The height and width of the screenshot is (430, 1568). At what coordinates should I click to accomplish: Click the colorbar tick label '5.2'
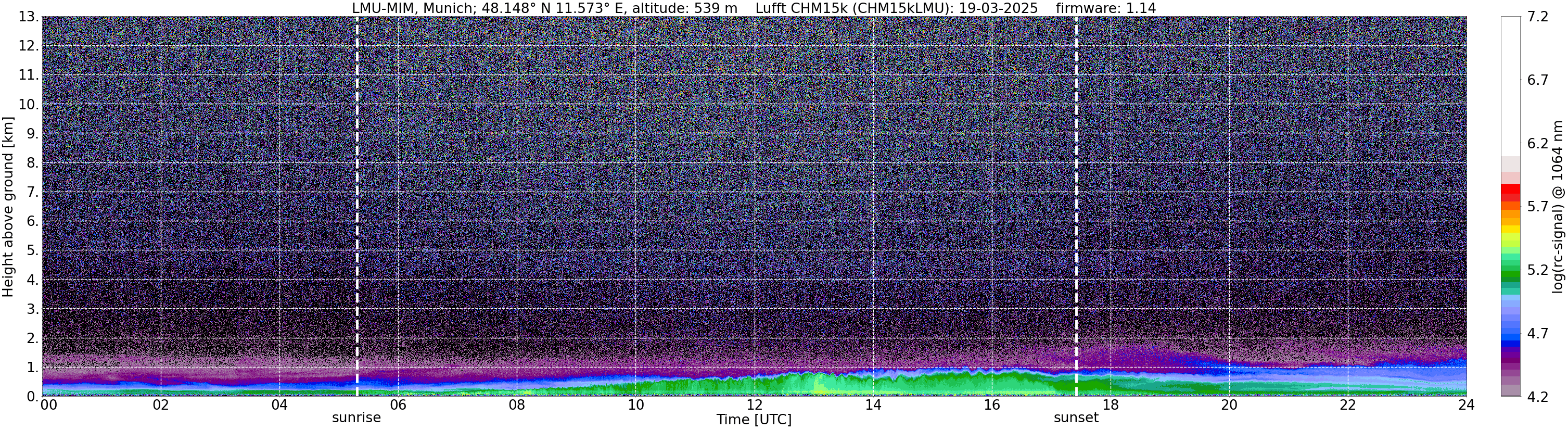tap(1538, 270)
